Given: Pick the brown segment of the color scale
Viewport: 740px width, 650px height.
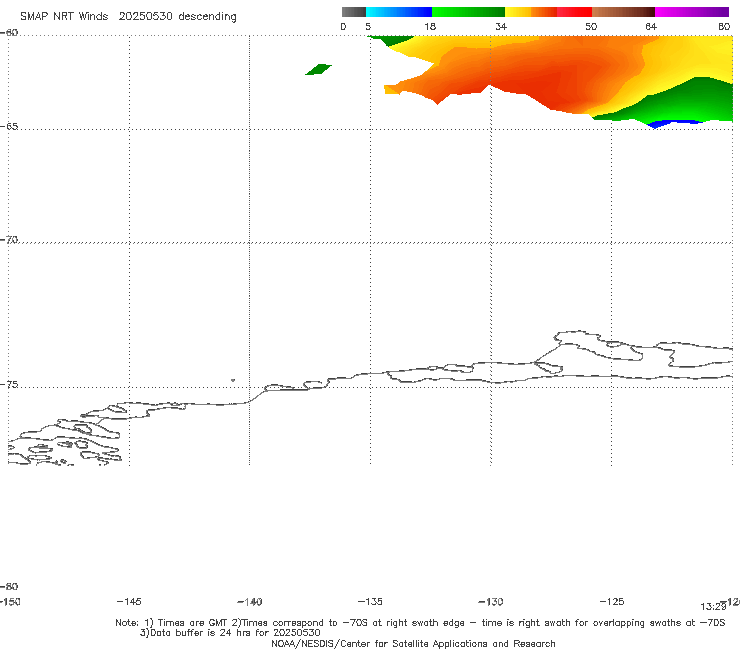Looking at the screenshot, I should click(x=623, y=12).
